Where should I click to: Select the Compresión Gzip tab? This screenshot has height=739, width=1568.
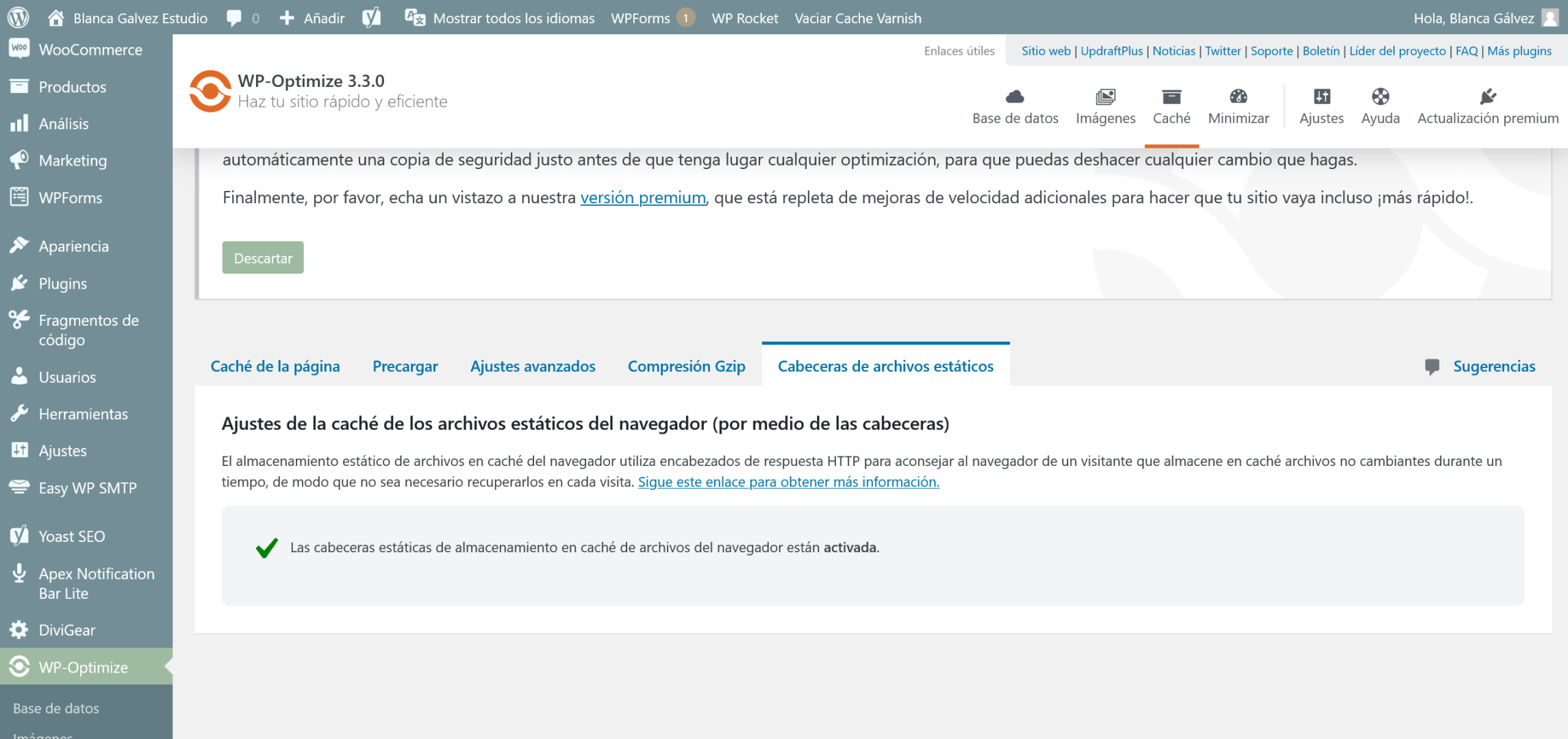tap(686, 366)
